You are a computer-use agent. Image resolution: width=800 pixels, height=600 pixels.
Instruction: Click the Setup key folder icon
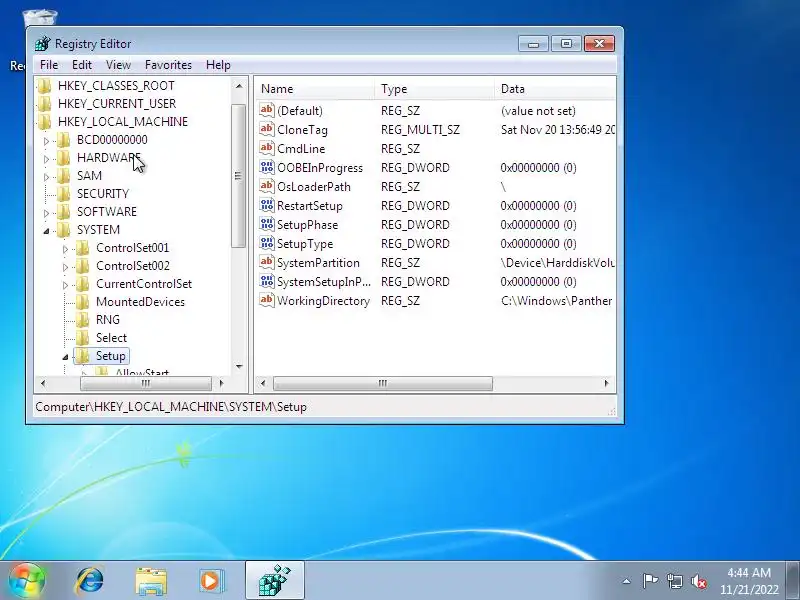pyautogui.click(x=82, y=356)
